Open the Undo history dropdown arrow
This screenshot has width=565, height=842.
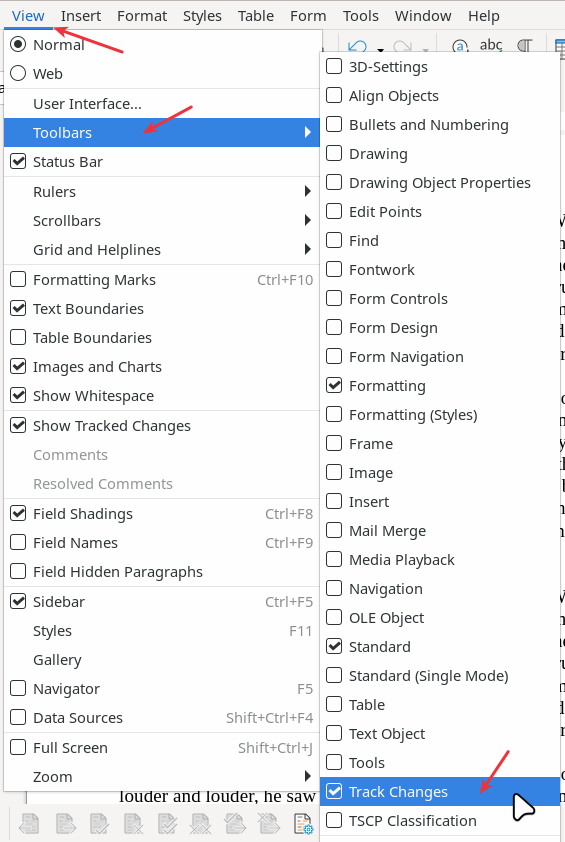pos(380,50)
